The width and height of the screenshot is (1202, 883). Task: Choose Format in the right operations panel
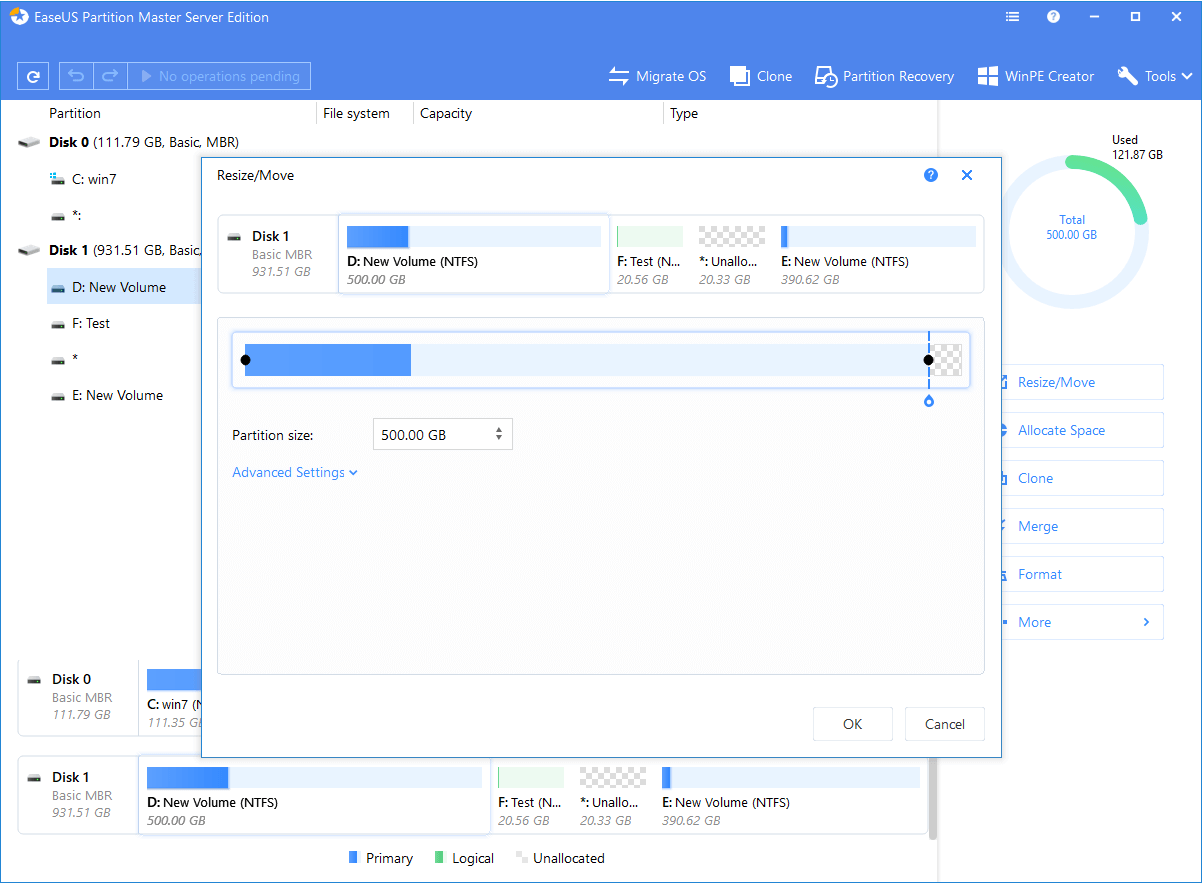(1040, 574)
